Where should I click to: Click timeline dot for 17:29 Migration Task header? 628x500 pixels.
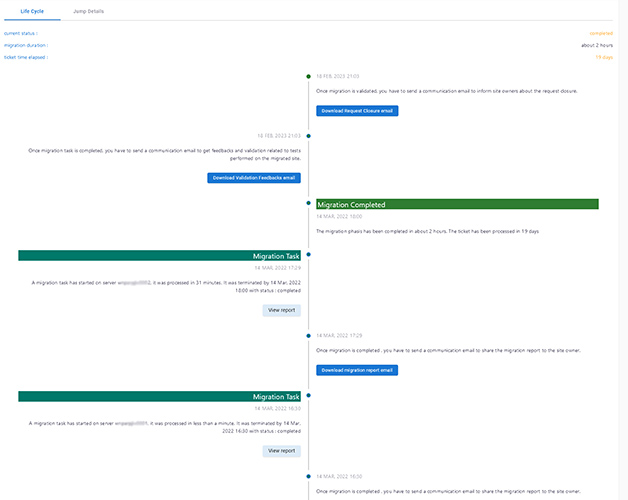click(x=309, y=255)
